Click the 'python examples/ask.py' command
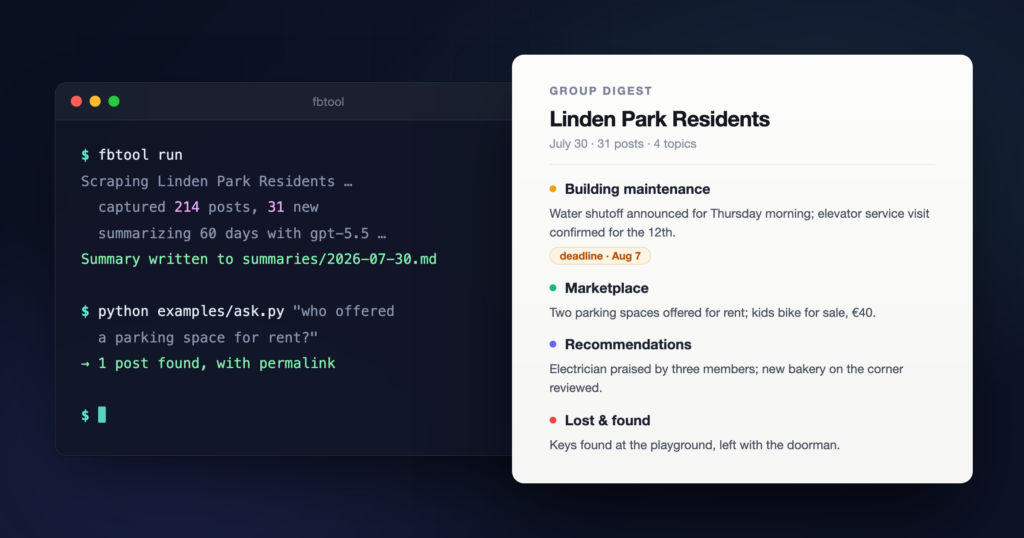This screenshot has height=538, width=1024. (191, 311)
